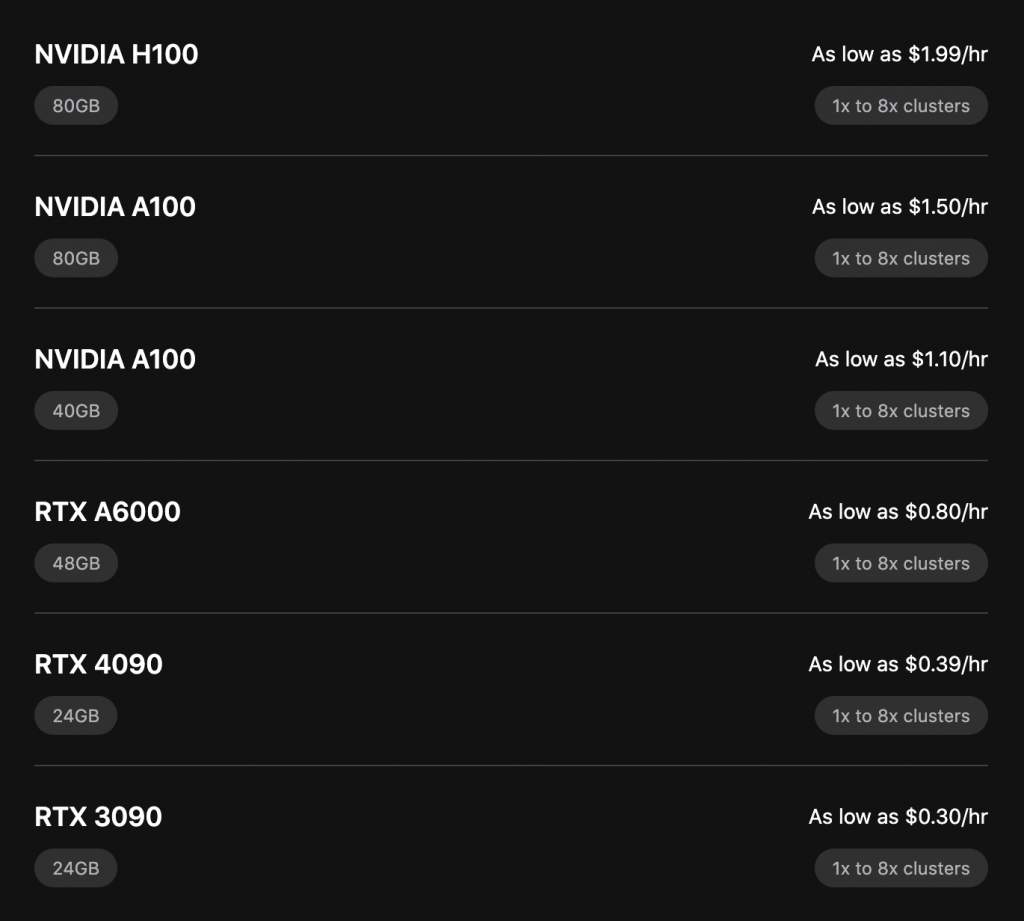Image resolution: width=1024 pixels, height=921 pixels.
Task: Select the 80GB badge under NVIDIA H100
Action: tap(76, 106)
